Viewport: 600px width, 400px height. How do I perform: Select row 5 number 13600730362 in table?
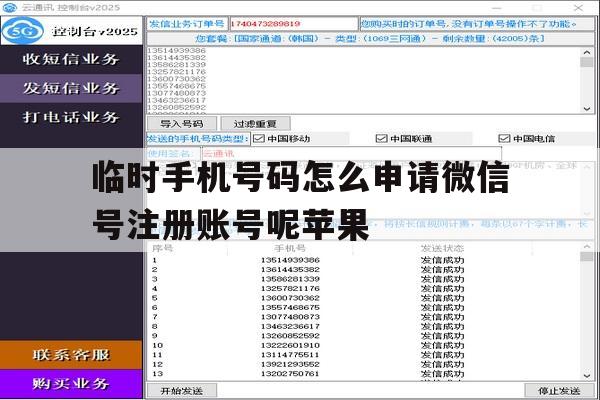[290, 298]
